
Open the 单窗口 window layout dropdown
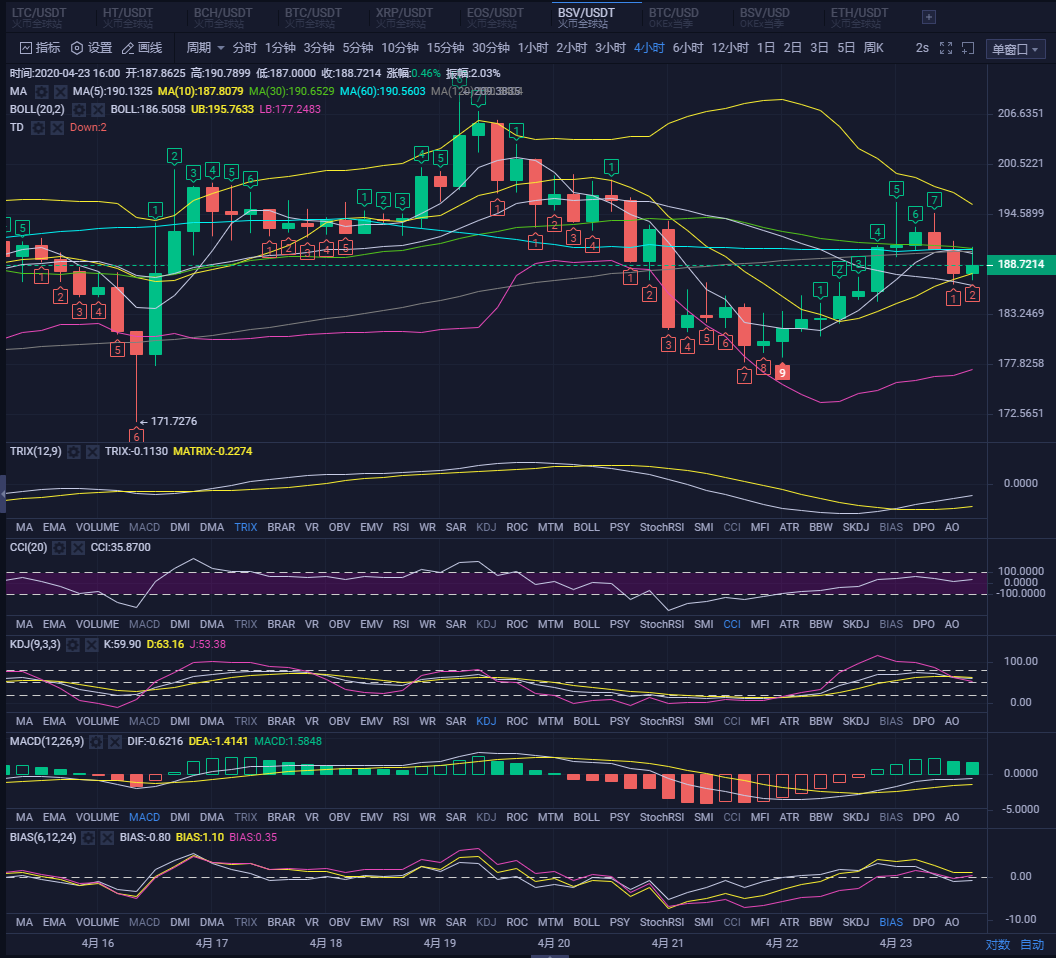click(x=1015, y=50)
